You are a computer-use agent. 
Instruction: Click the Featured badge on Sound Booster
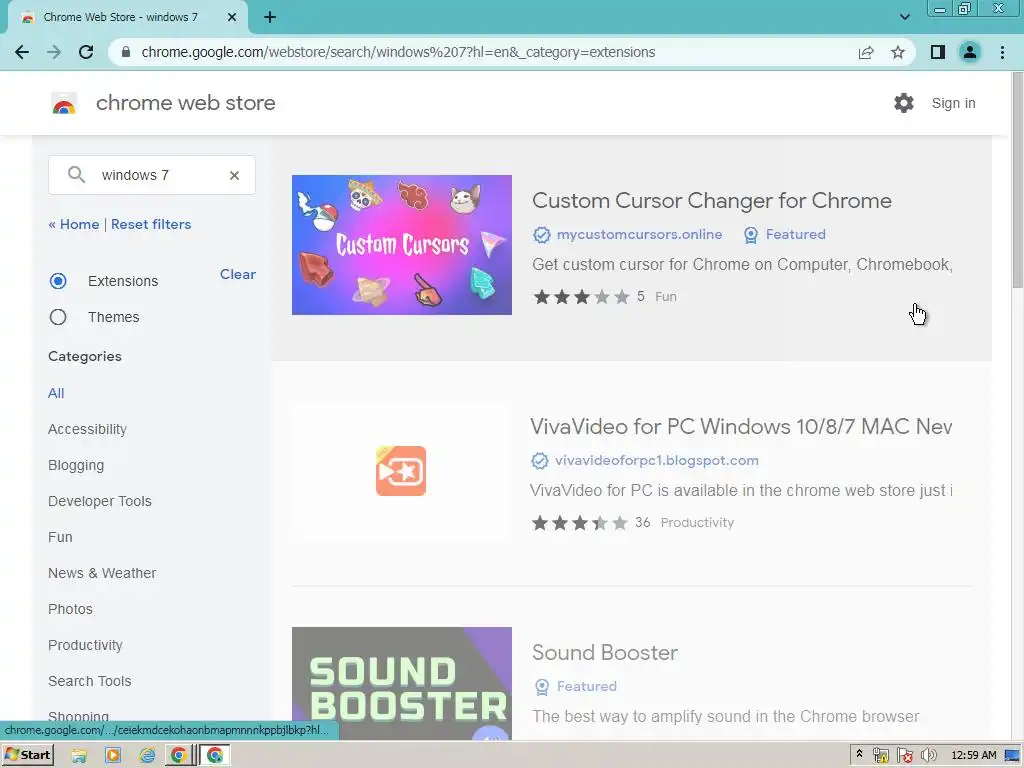[x=575, y=686]
